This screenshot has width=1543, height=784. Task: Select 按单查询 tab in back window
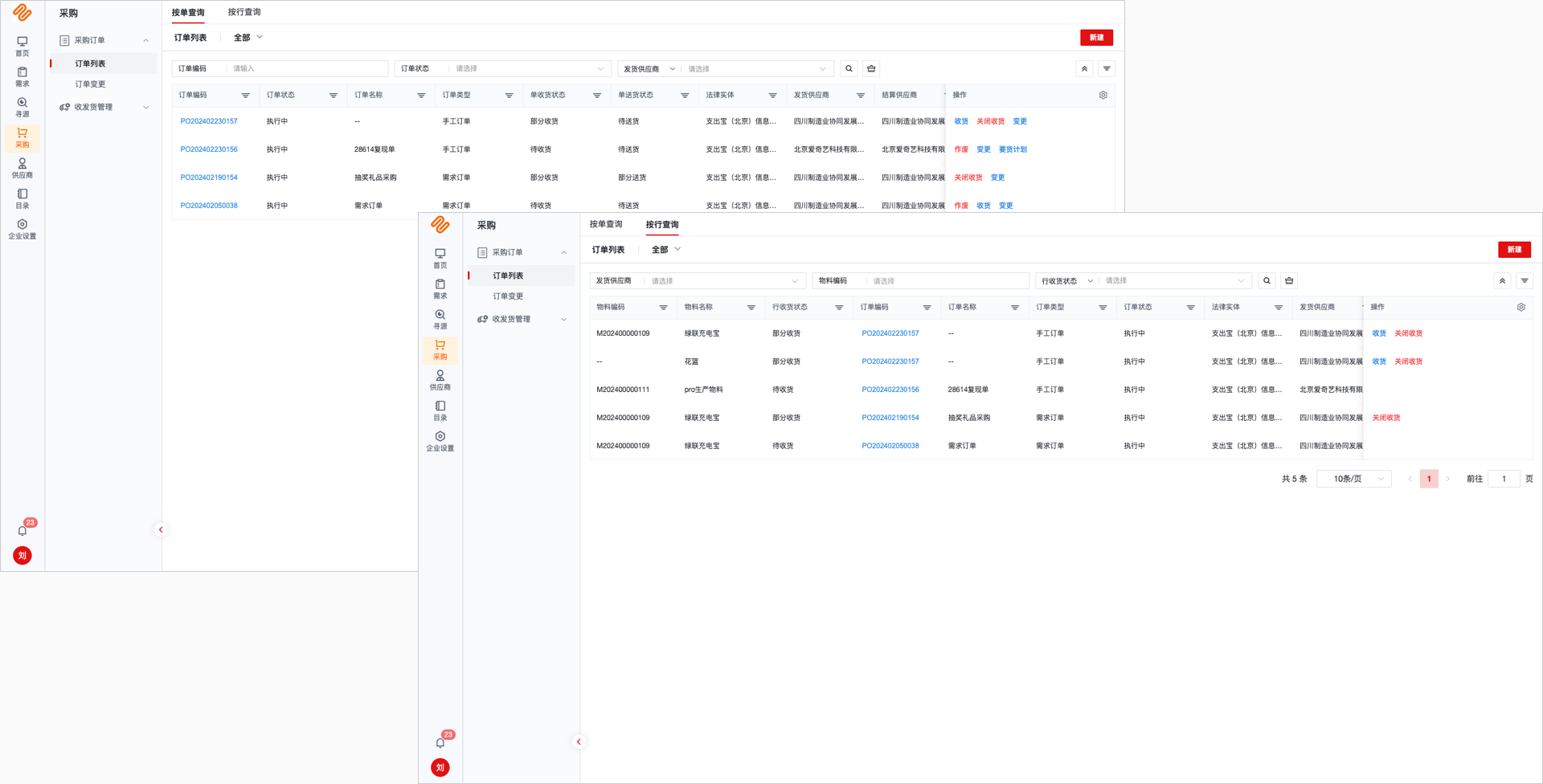point(188,12)
